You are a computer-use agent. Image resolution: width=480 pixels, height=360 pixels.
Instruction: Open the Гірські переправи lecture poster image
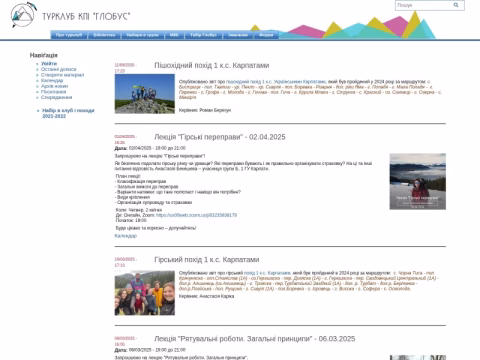pos(418,181)
